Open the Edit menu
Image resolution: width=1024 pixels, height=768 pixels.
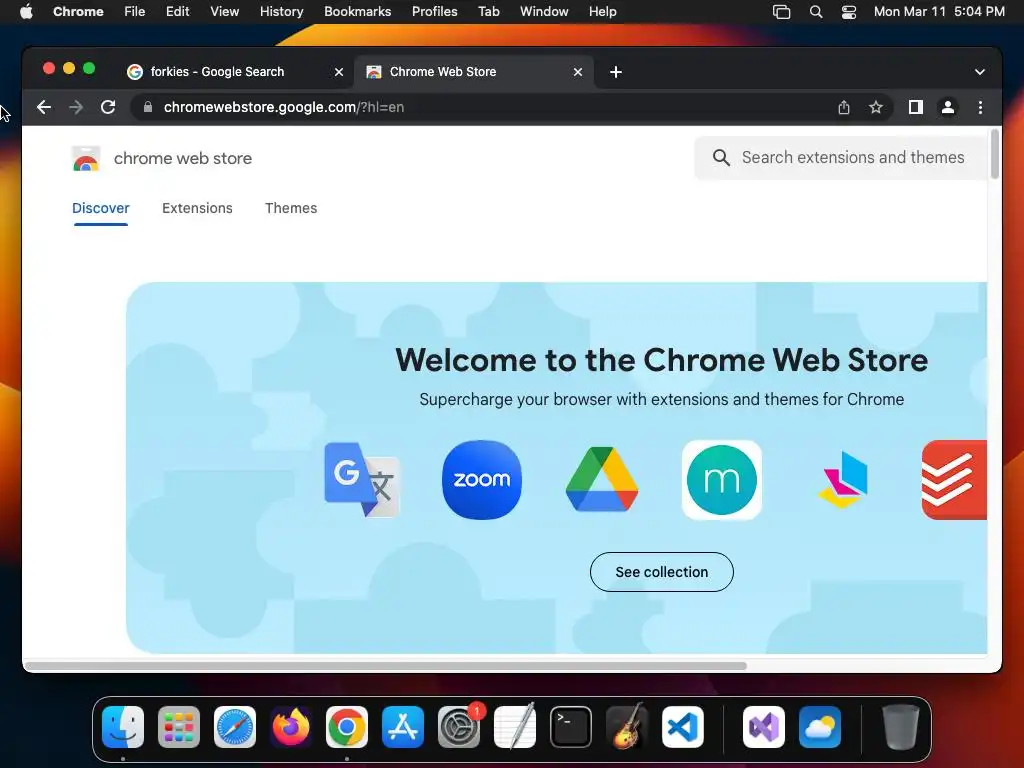177,12
